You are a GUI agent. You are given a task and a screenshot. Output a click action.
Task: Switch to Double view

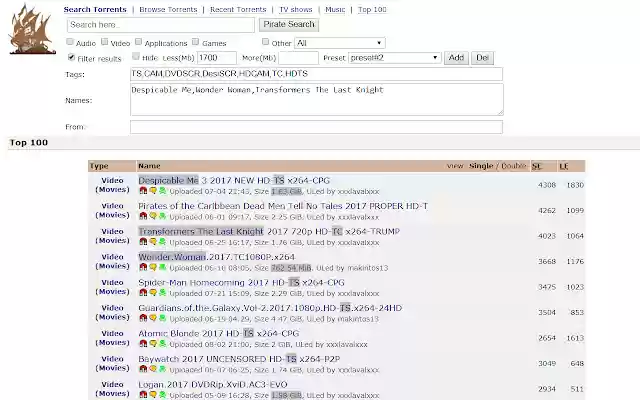coord(513,166)
